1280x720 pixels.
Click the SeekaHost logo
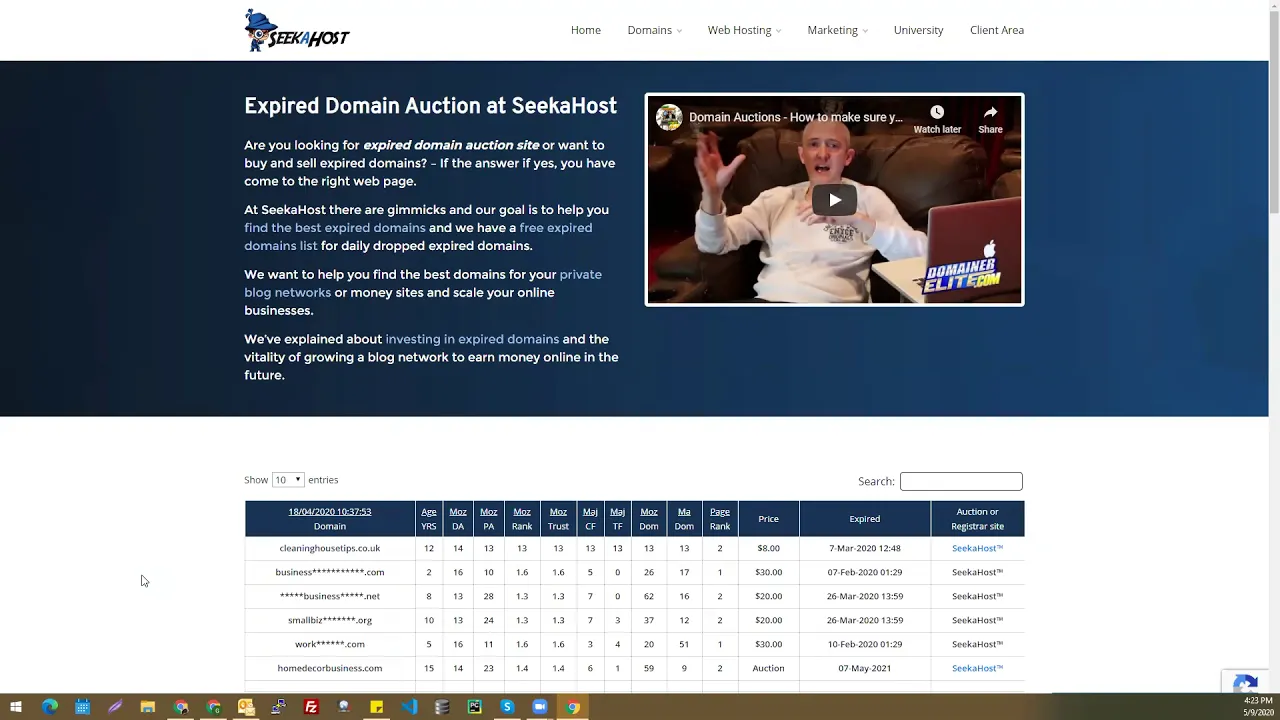(x=297, y=30)
